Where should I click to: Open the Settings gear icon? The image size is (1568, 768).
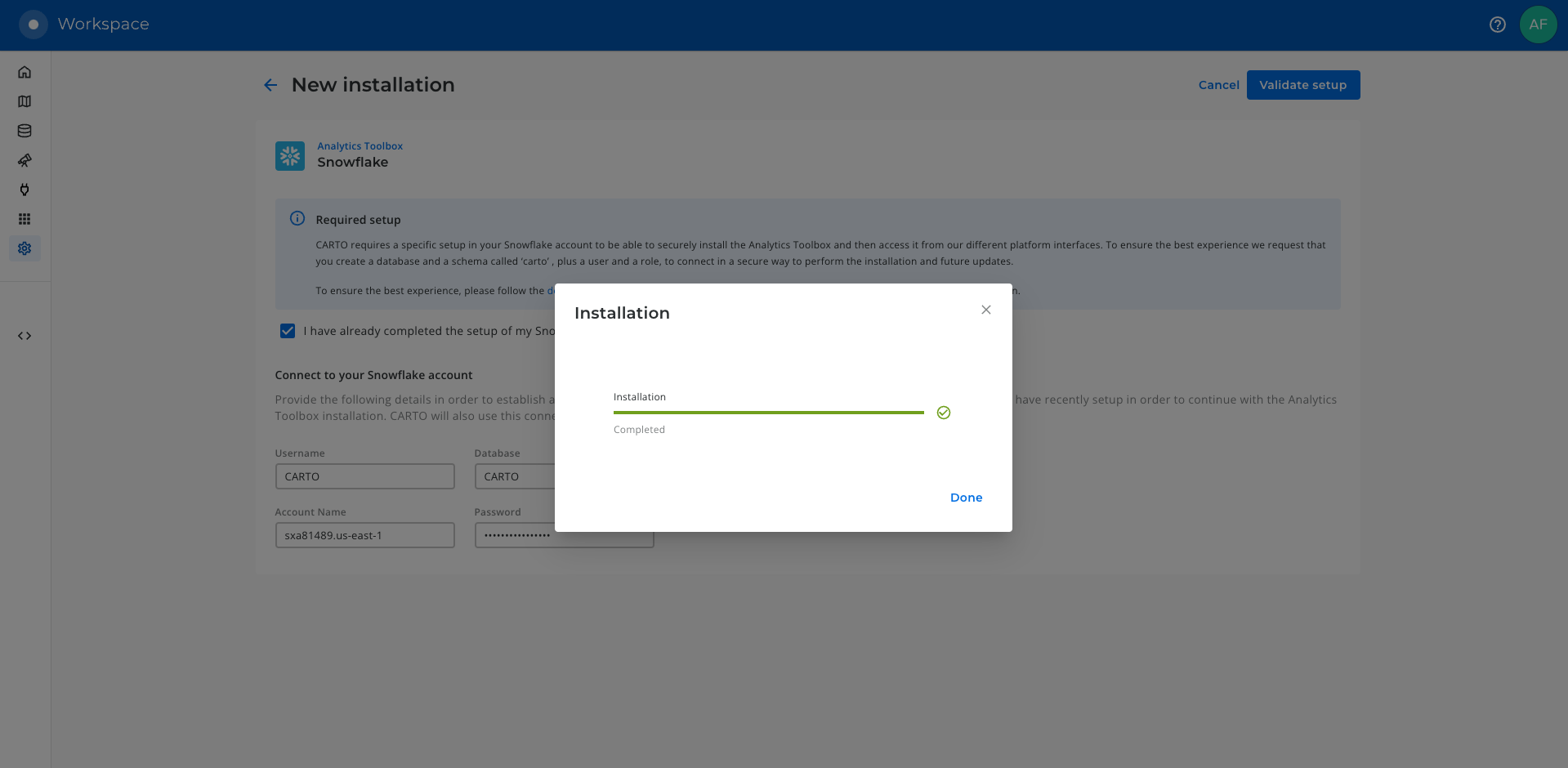(x=25, y=248)
